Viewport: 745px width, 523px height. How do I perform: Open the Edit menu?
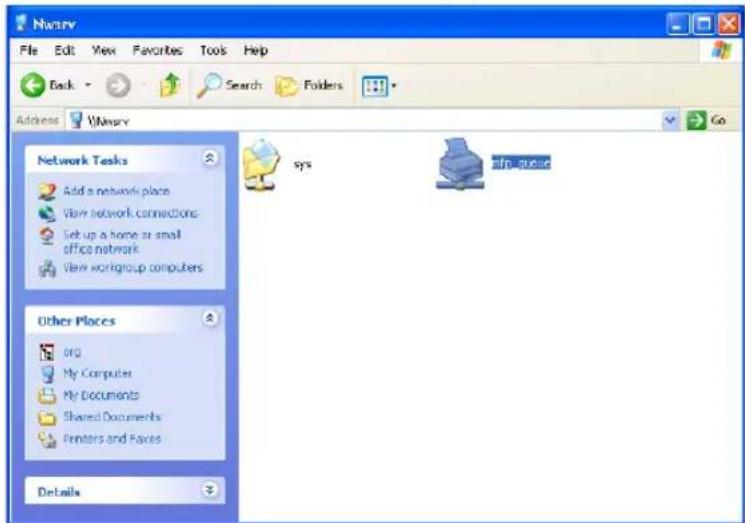[x=65, y=50]
